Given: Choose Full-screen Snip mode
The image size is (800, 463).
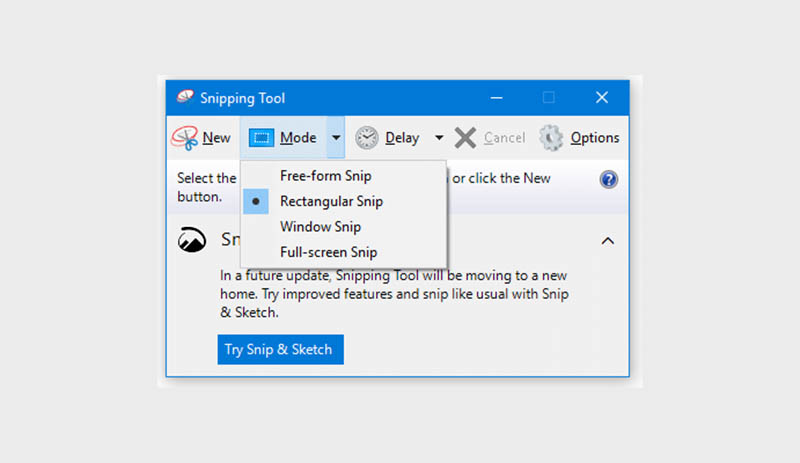Looking at the screenshot, I should (344, 252).
